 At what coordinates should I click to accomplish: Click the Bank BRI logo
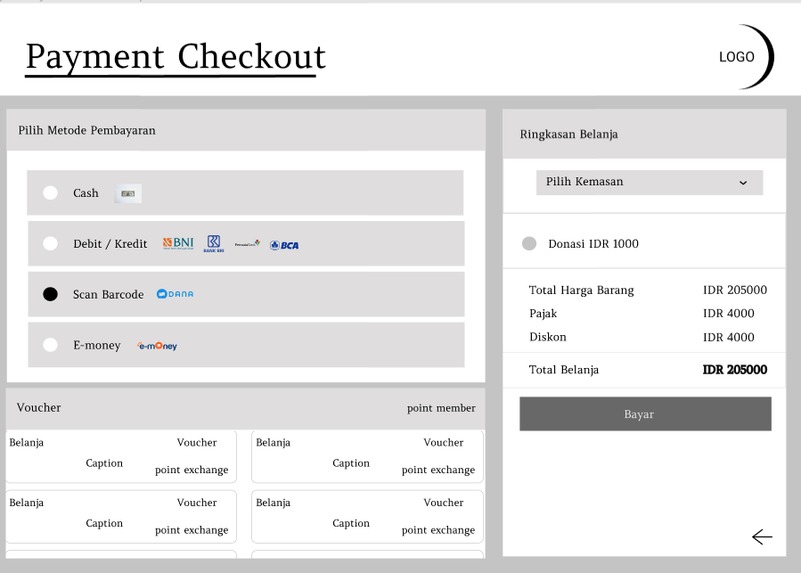(214, 244)
